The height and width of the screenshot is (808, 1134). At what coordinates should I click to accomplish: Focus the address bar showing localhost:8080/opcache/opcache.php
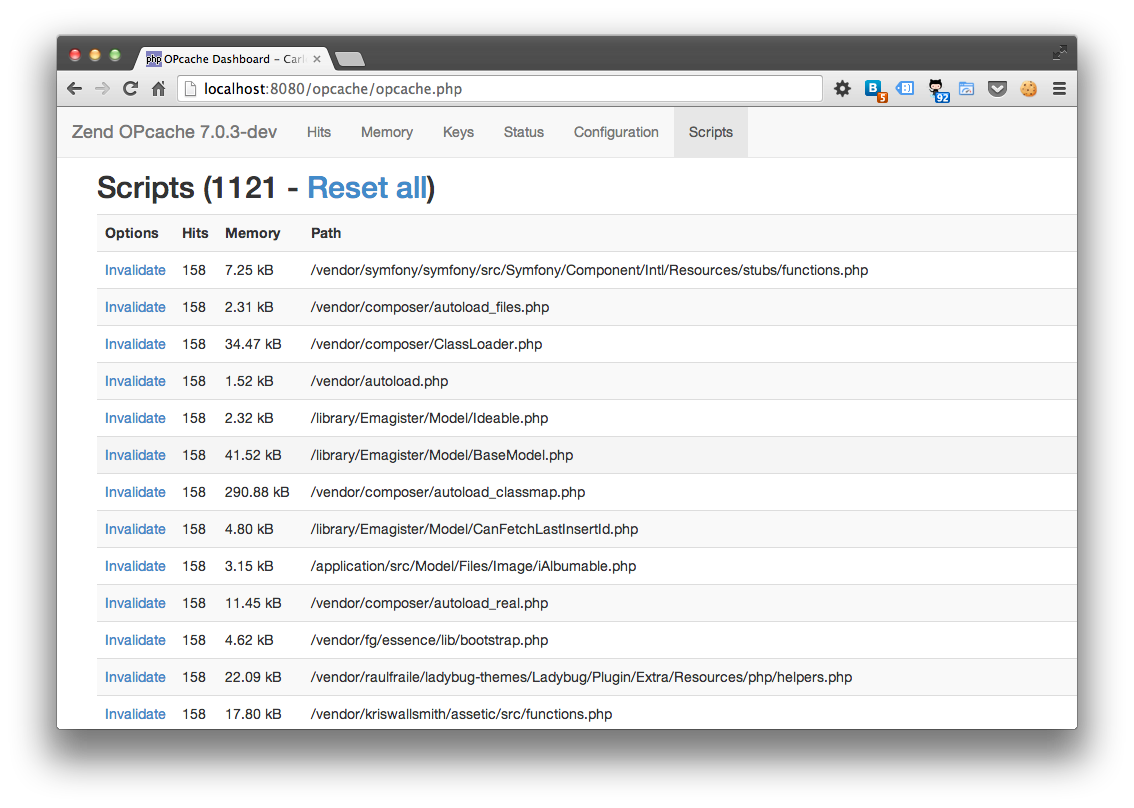(499, 89)
